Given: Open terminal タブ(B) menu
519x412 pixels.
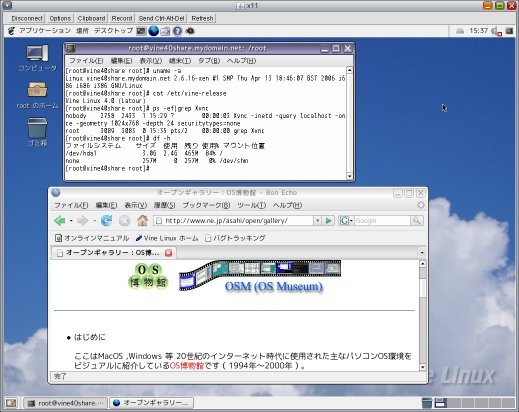Looking at the screenshot, I should tap(209, 61).
